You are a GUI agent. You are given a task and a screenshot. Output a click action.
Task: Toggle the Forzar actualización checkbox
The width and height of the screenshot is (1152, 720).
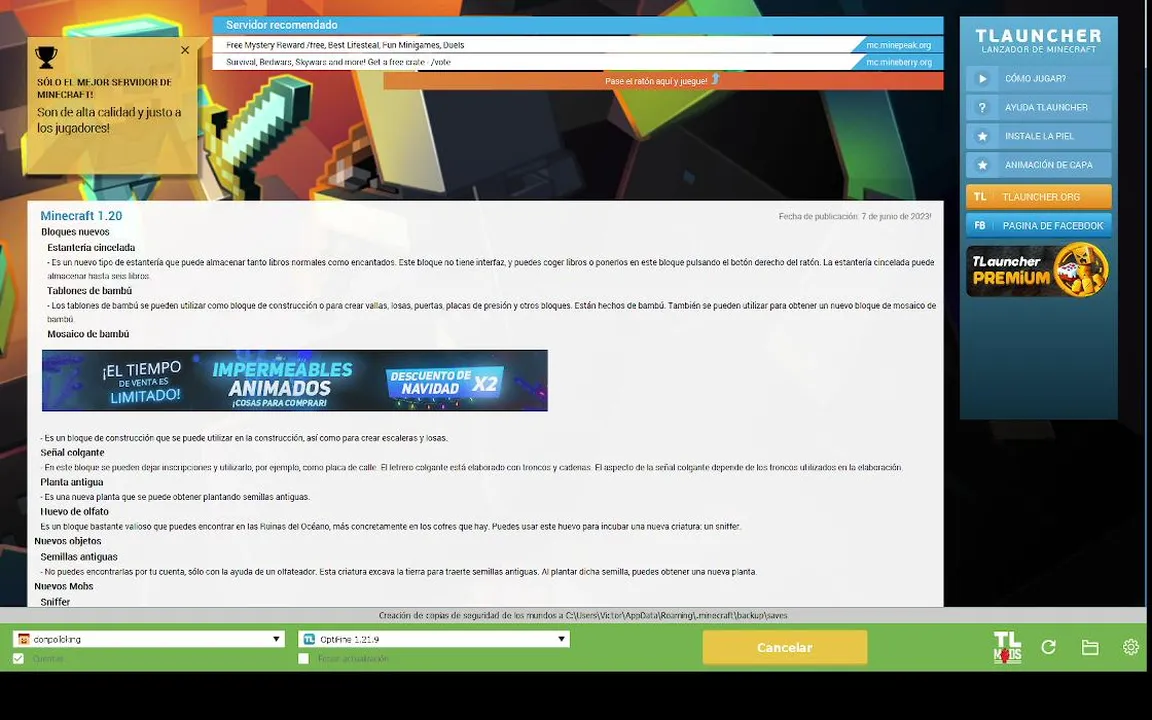[x=303, y=659]
